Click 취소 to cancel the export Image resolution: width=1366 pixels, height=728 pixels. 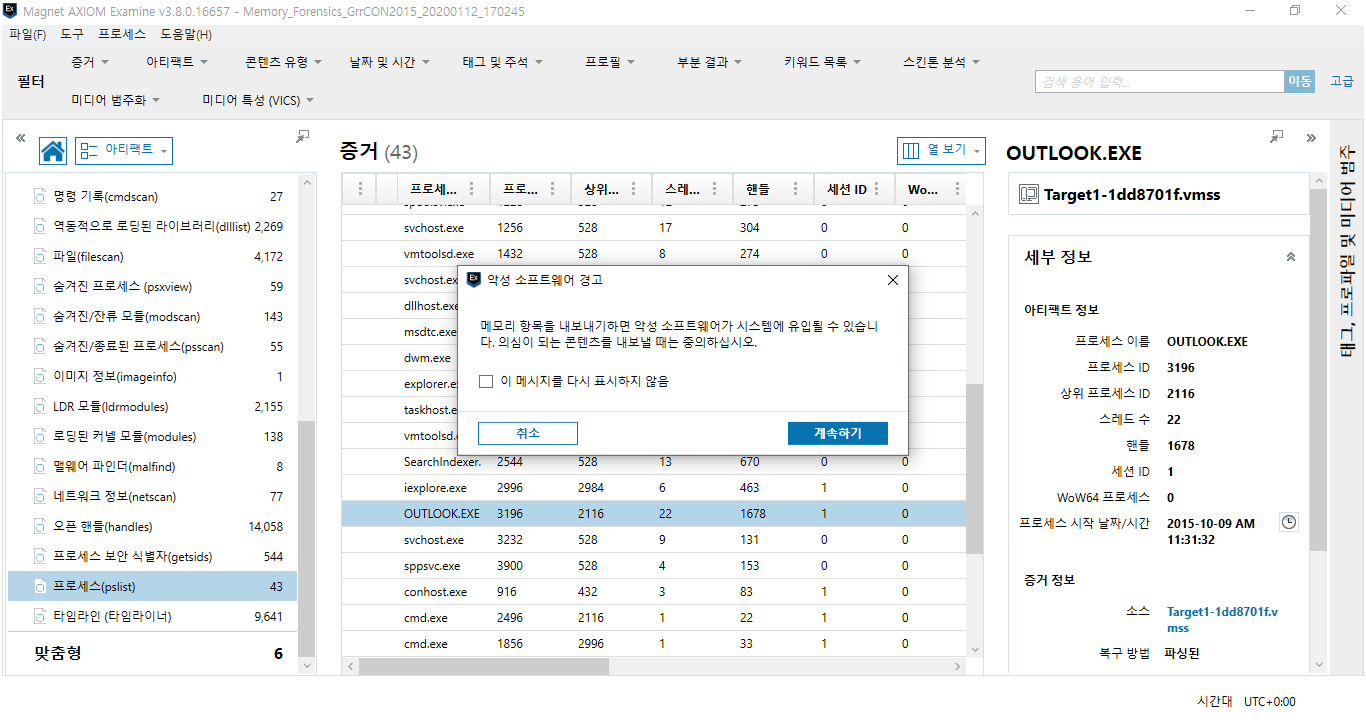click(x=528, y=433)
